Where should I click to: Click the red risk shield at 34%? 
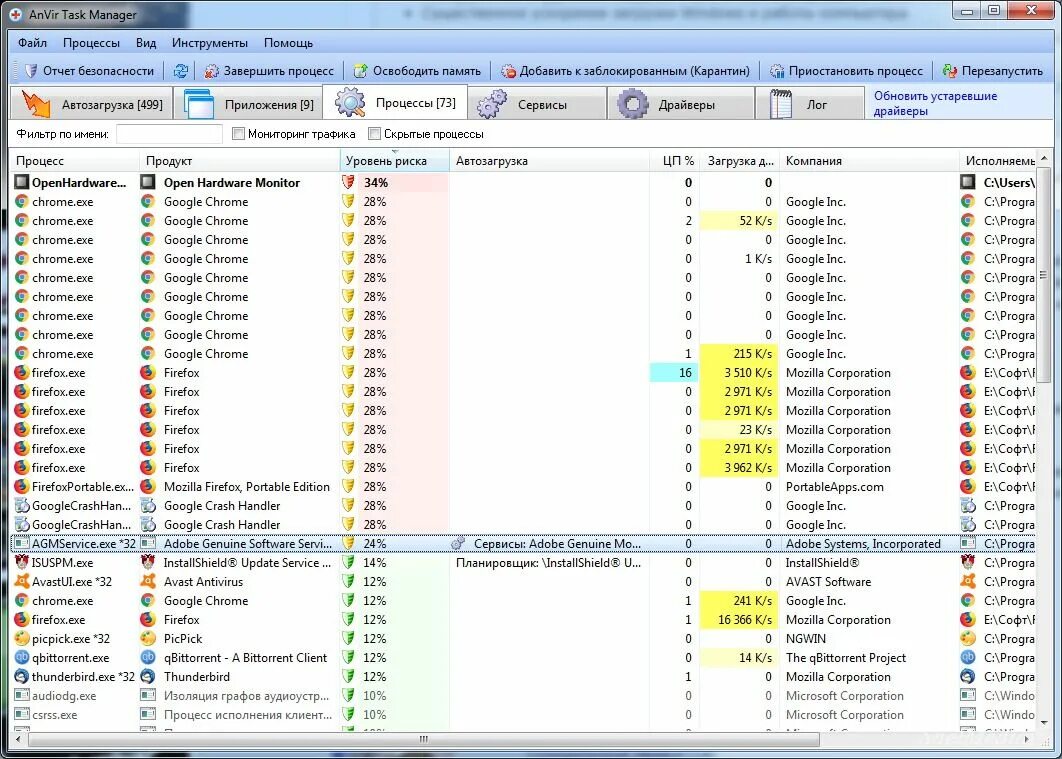(x=348, y=182)
